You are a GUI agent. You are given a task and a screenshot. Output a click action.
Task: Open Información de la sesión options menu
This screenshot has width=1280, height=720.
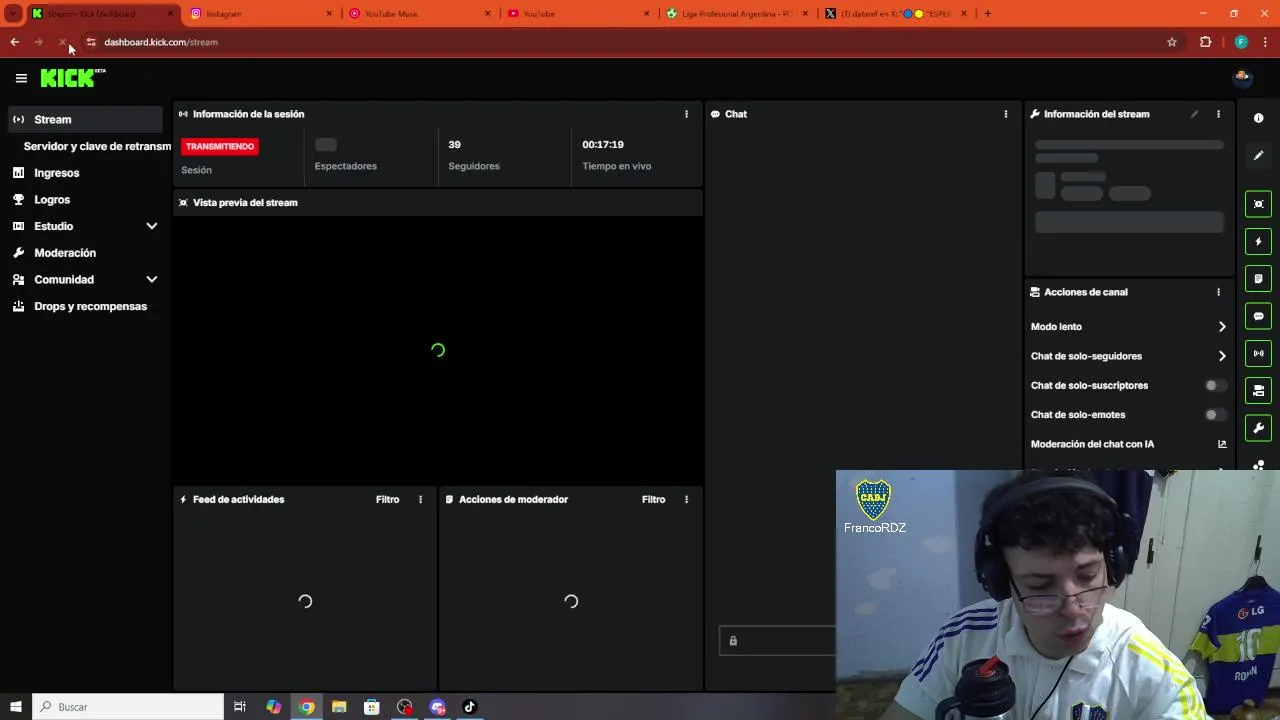(686, 114)
